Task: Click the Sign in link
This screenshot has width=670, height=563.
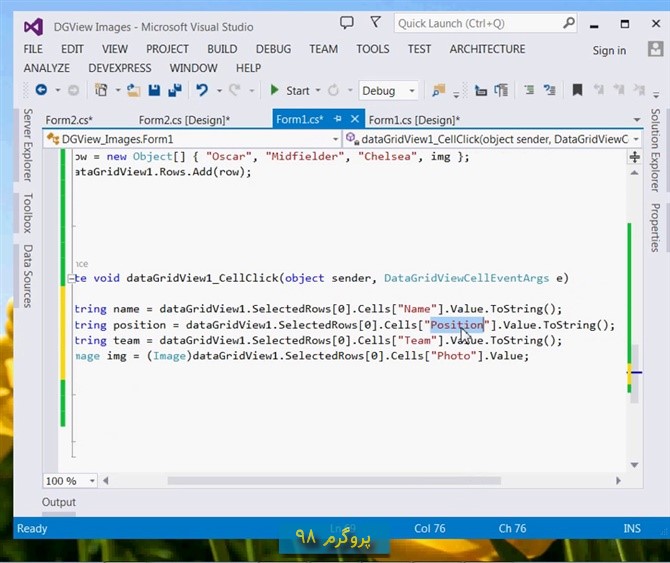Action: (609, 51)
